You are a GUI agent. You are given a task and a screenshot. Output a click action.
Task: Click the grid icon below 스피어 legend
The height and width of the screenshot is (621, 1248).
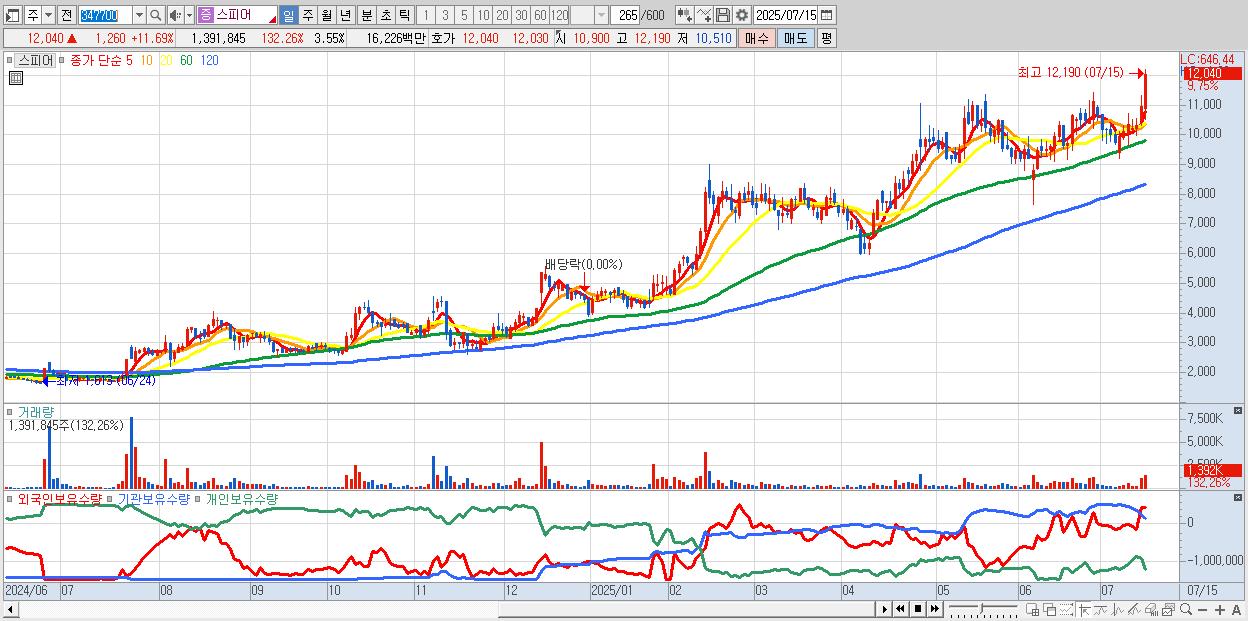click(15, 78)
